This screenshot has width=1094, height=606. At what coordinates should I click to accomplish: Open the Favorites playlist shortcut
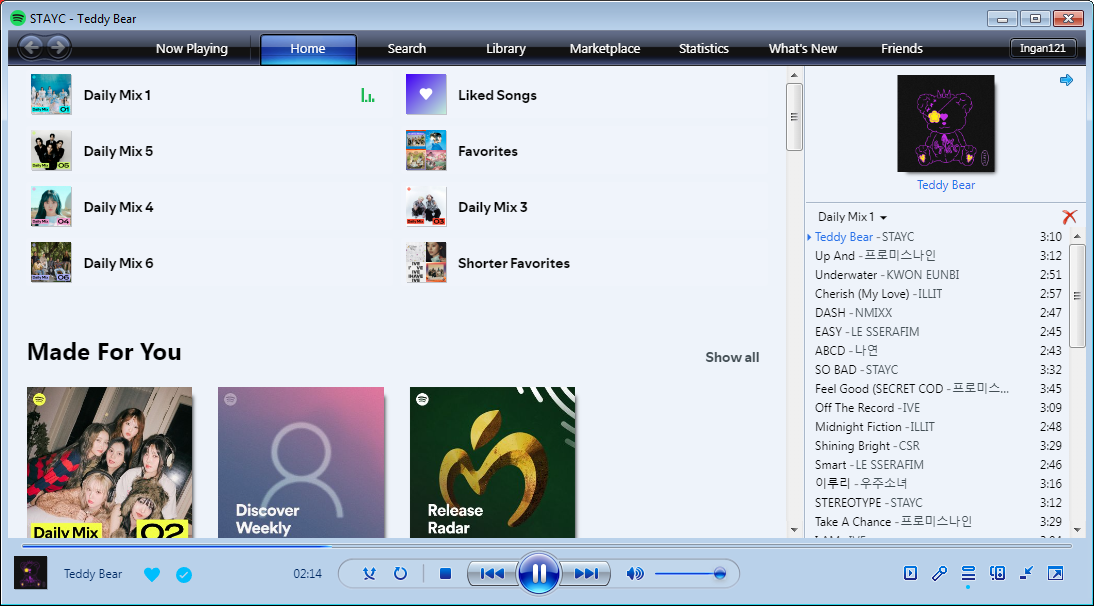point(585,151)
